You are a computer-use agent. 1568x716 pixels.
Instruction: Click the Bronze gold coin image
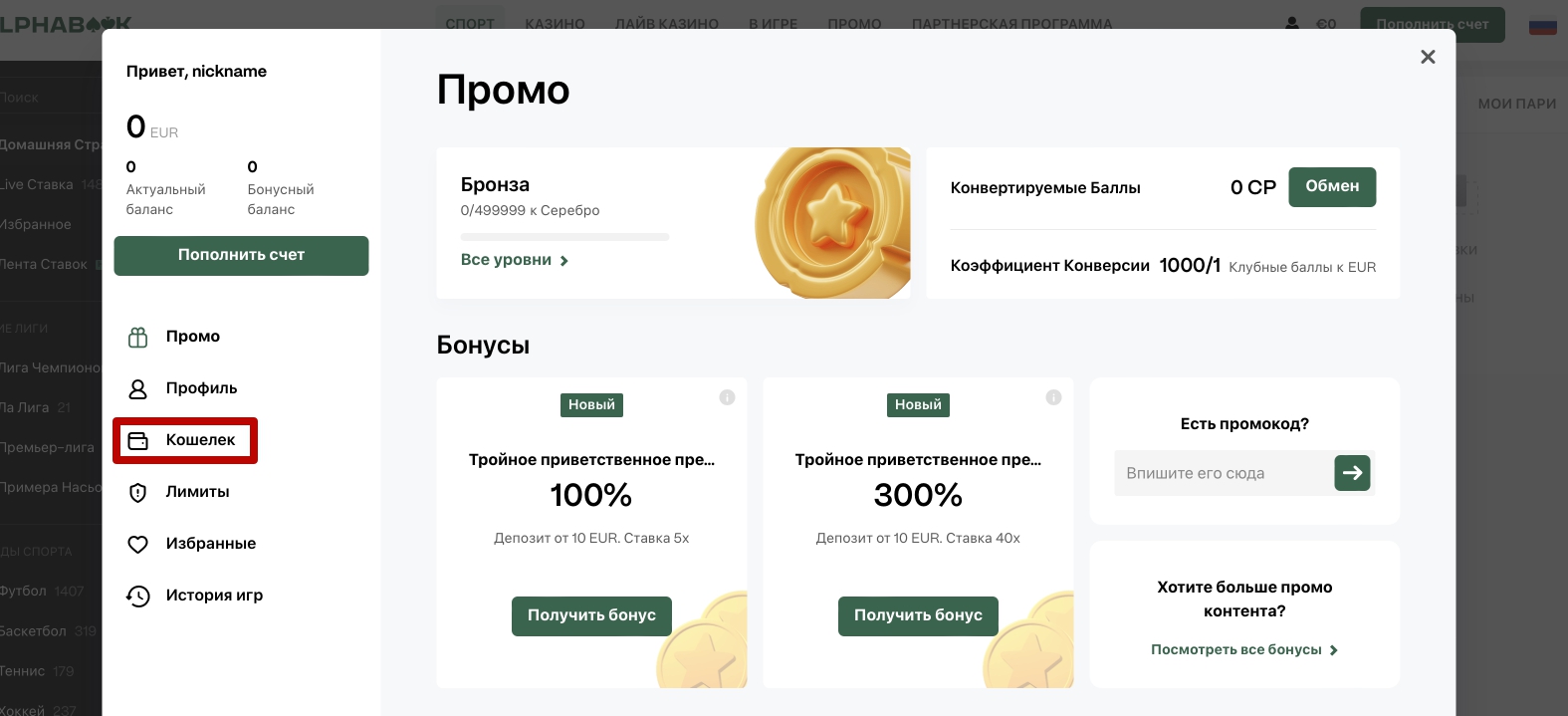click(x=834, y=223)
